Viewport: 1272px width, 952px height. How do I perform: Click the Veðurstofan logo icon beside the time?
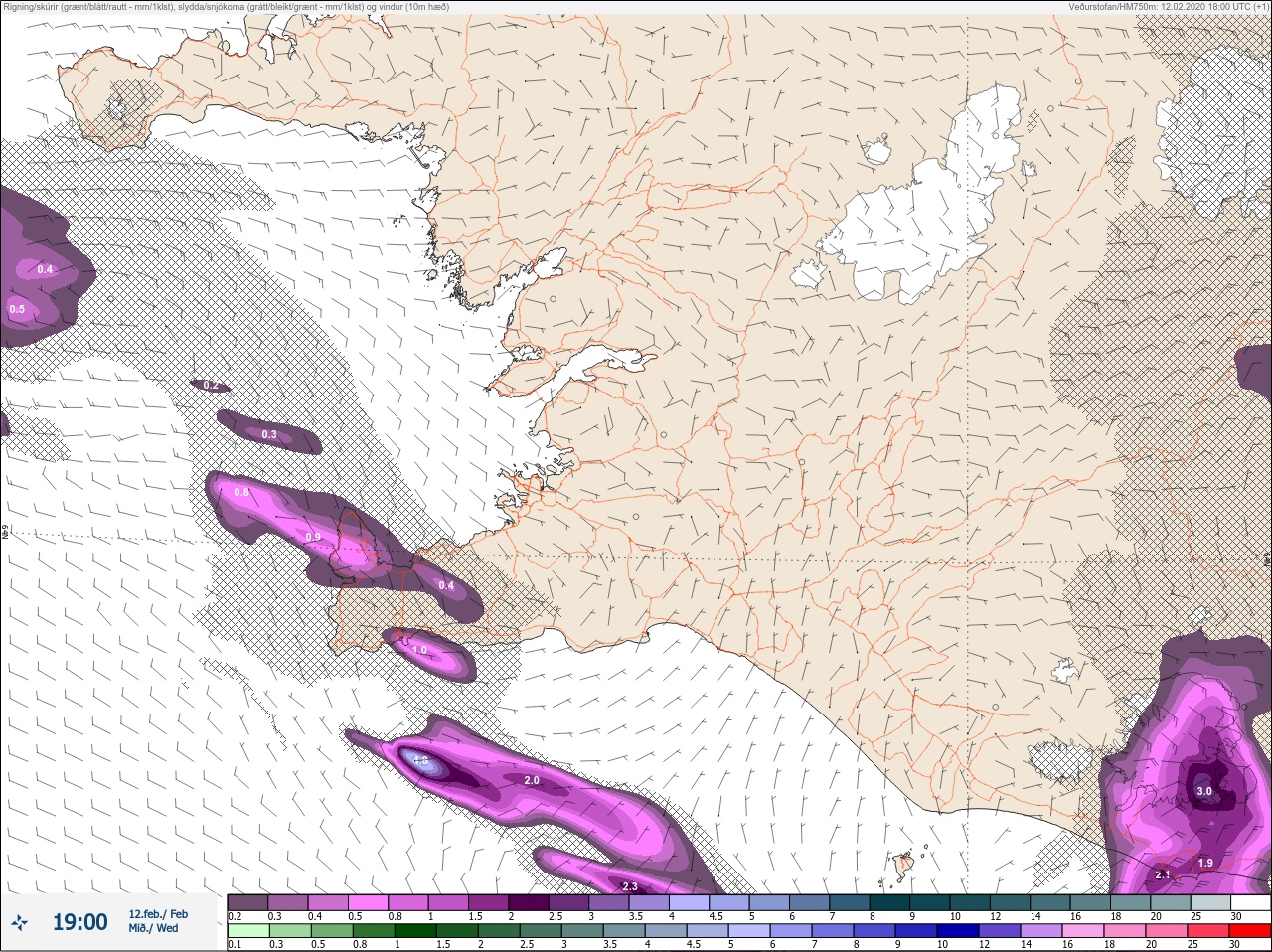pyautogui.click(x=19, y=923)
